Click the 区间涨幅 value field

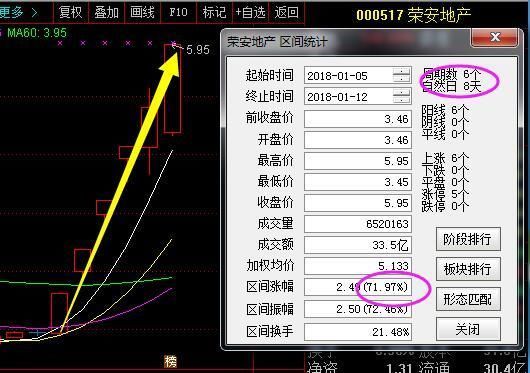click(x=358, y=287)
